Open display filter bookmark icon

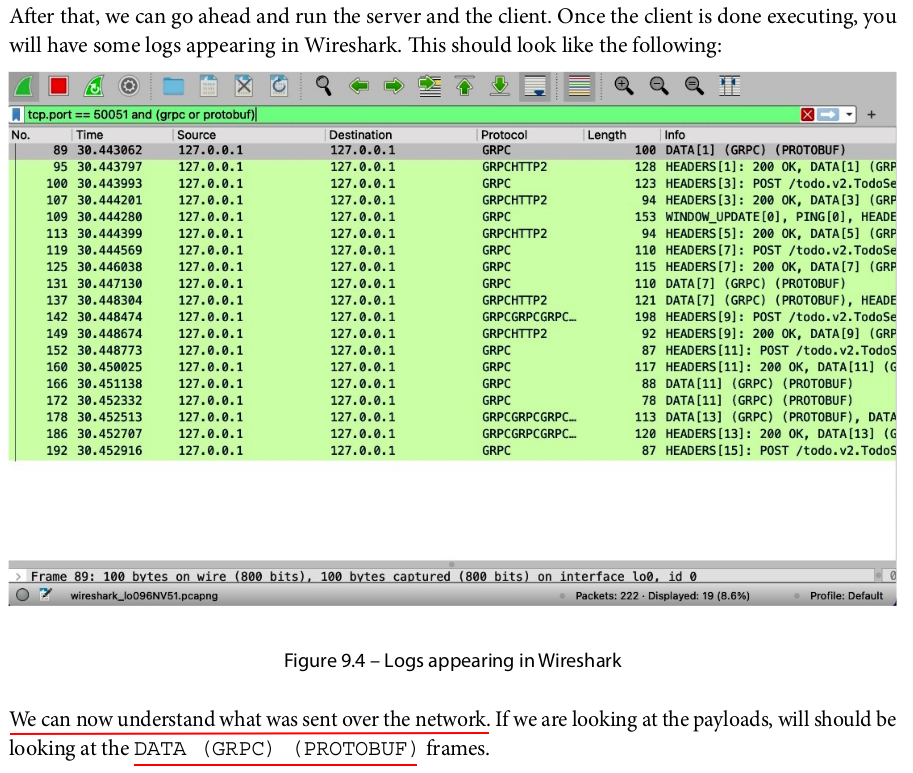pyautogui.click(x=16, y=115)
